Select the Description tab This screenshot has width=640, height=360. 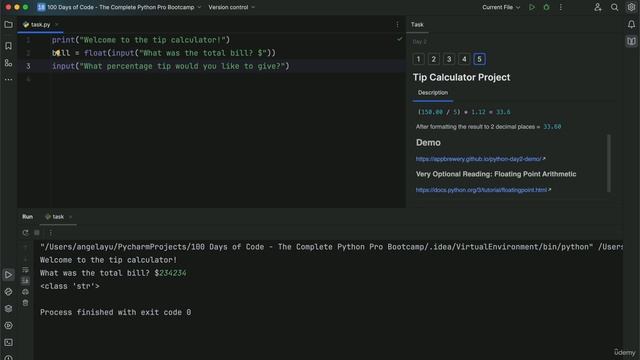click(433, 93)
